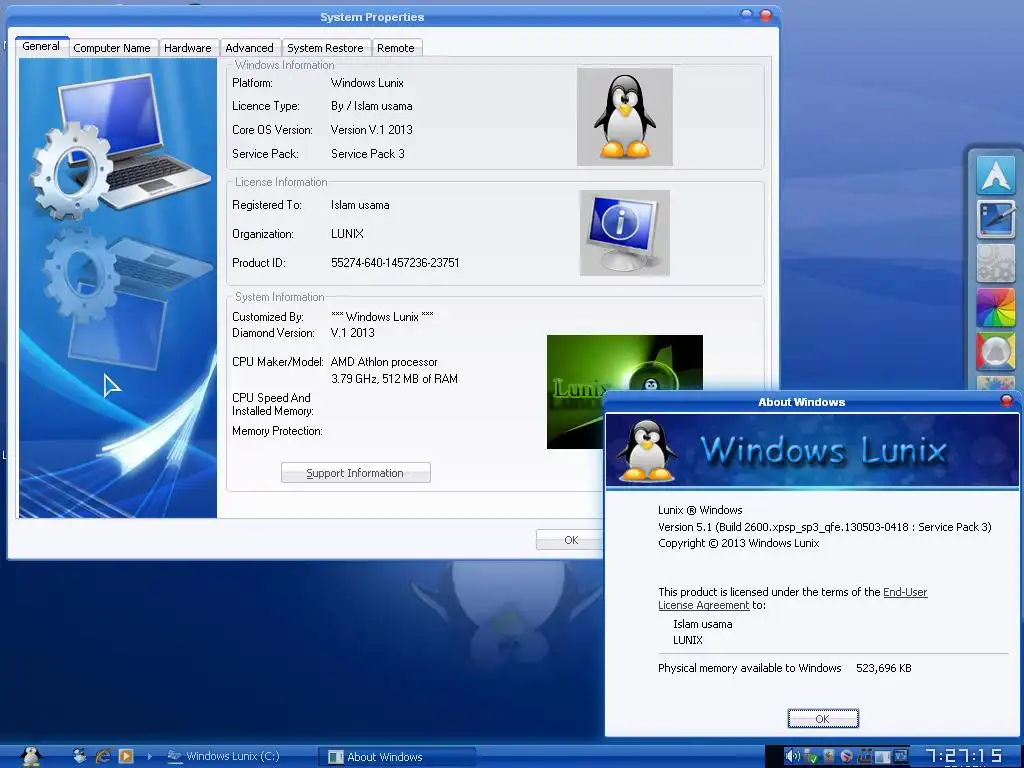The height and width of the screenshot is (768, 1024).
Task: Click the 7:27:15 taskbar clock
Action: [x=964, y=757]
